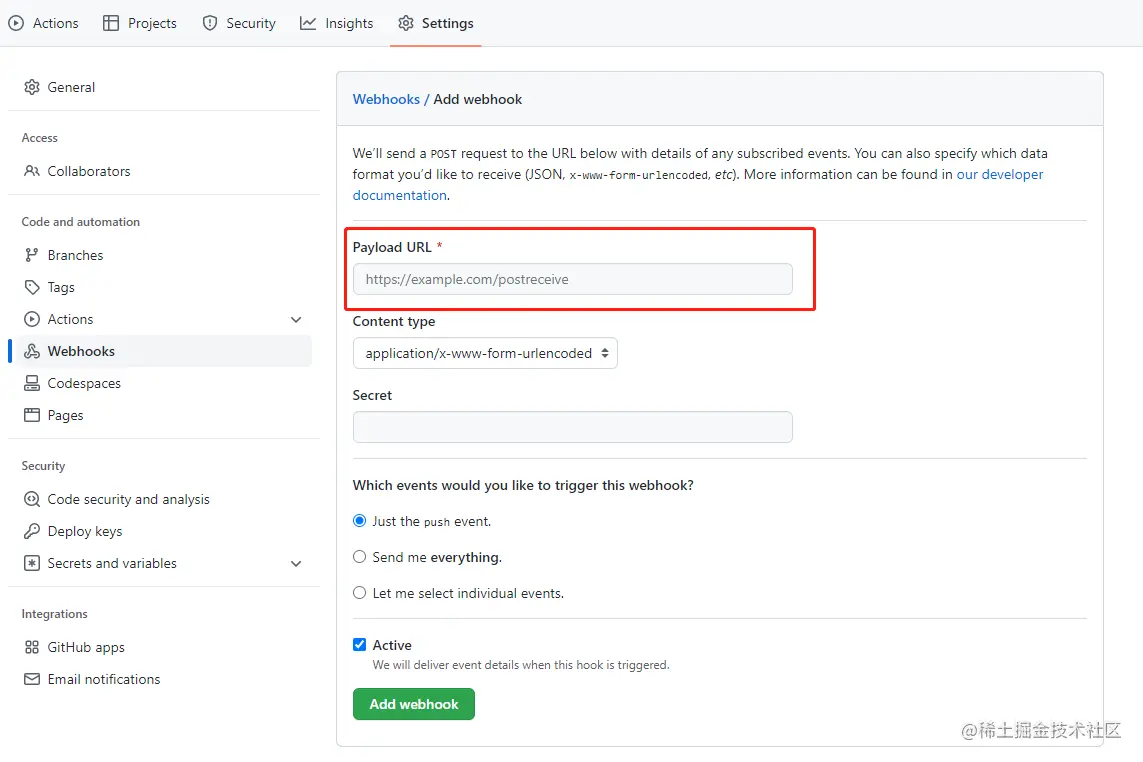Select the Settings tab
This screenshot has width=1143, height=762.
click(436, 23)
